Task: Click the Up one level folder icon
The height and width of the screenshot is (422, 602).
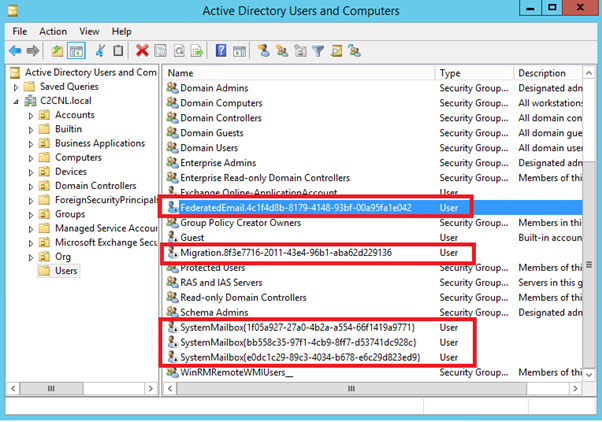Action: click(59, 50)
